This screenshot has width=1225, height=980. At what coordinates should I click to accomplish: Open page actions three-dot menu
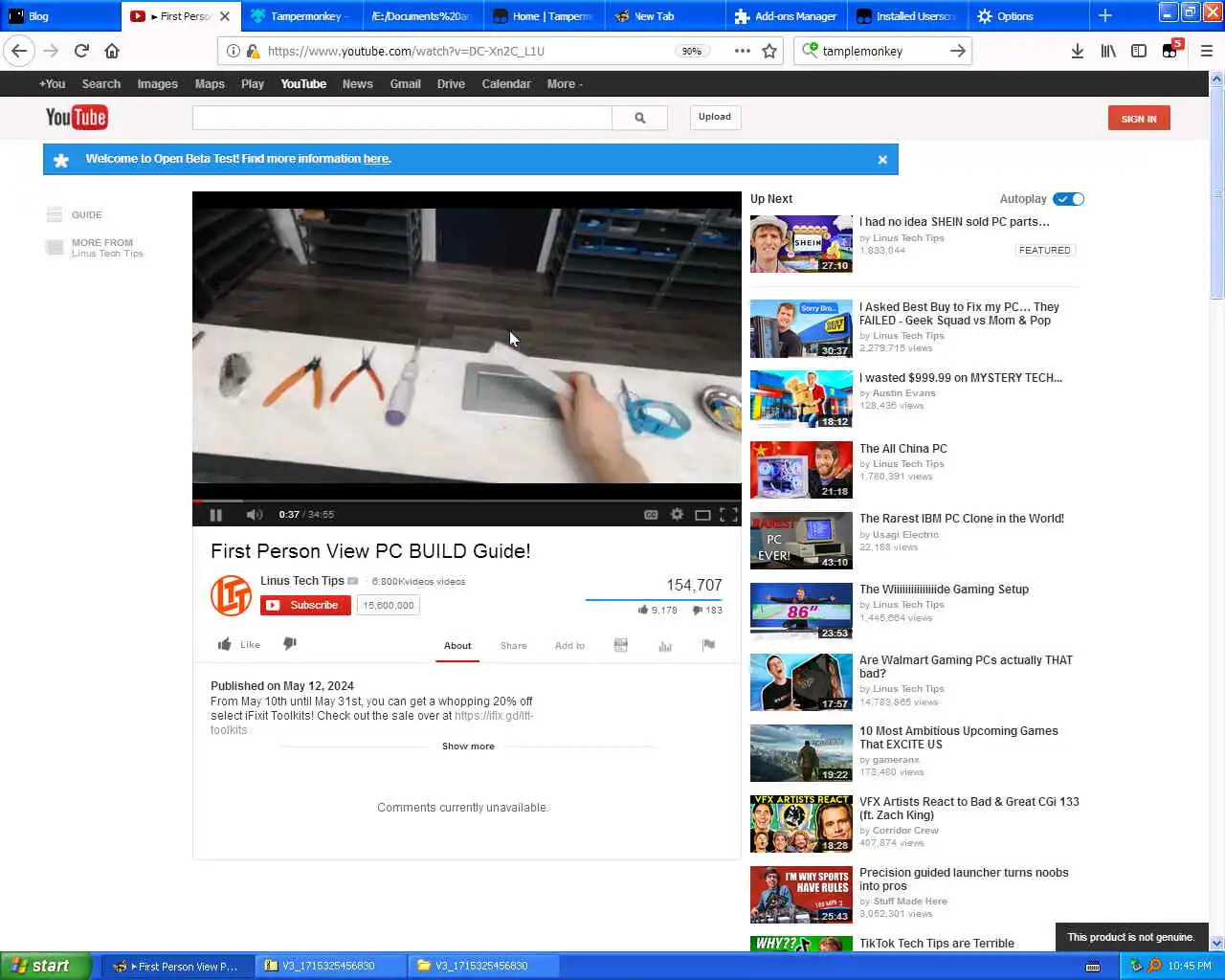click(742, 51)
